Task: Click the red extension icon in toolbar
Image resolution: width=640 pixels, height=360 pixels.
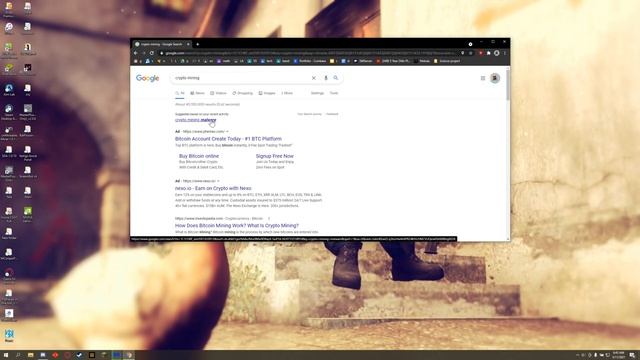Action: [x=480, y=53]
